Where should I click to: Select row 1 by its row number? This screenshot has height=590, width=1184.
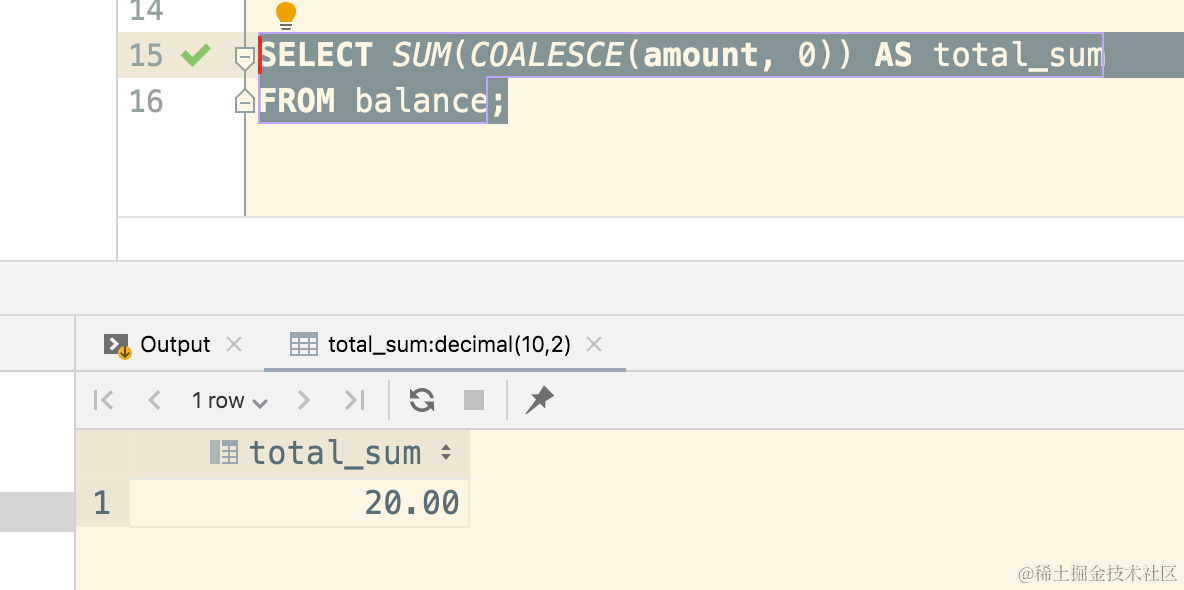[101, 503]
